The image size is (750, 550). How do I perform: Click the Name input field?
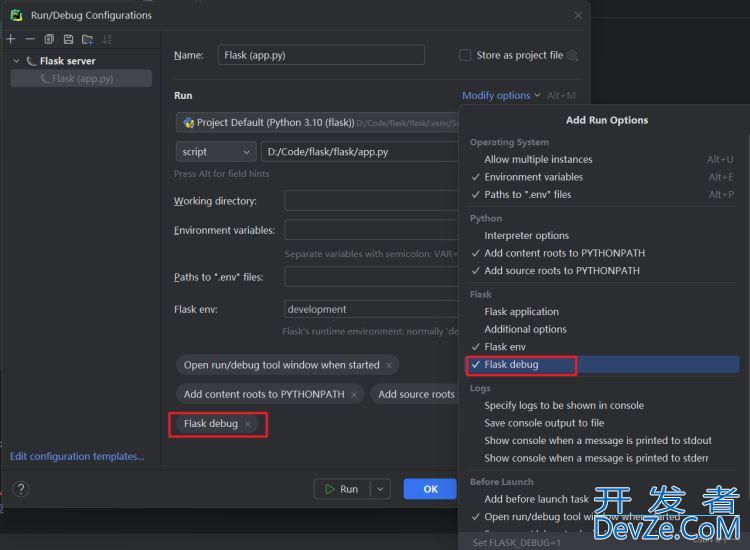click(321, 55)
